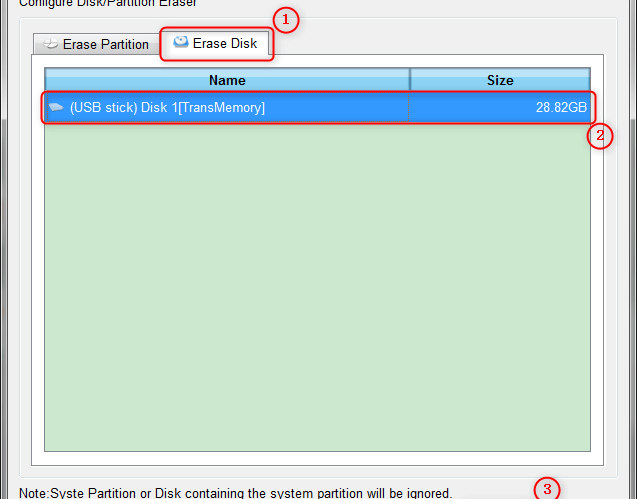Click the [TransMemory] label in the disk row

pyautogui.click(x=221, y=108)
